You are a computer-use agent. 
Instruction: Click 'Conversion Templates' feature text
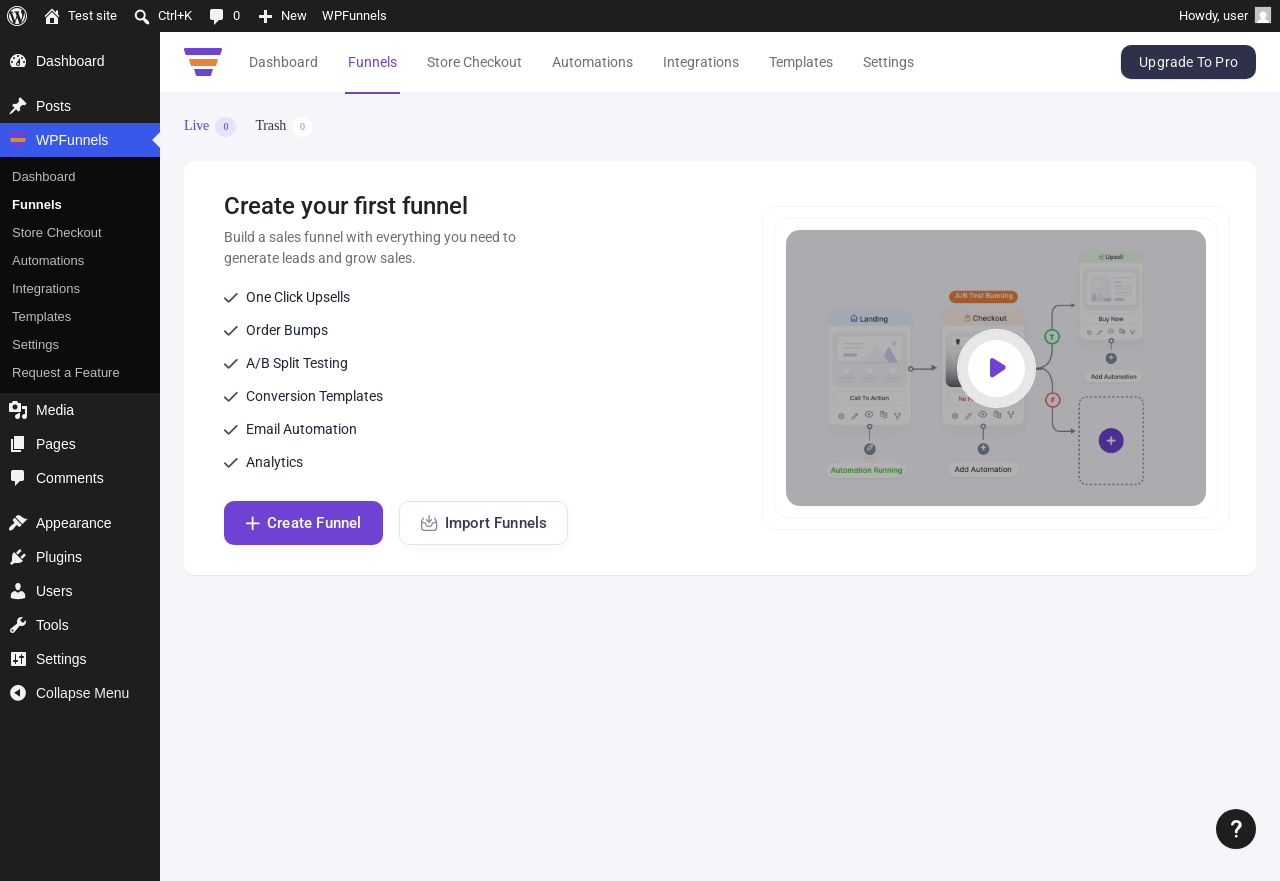(x=314, y=396)
